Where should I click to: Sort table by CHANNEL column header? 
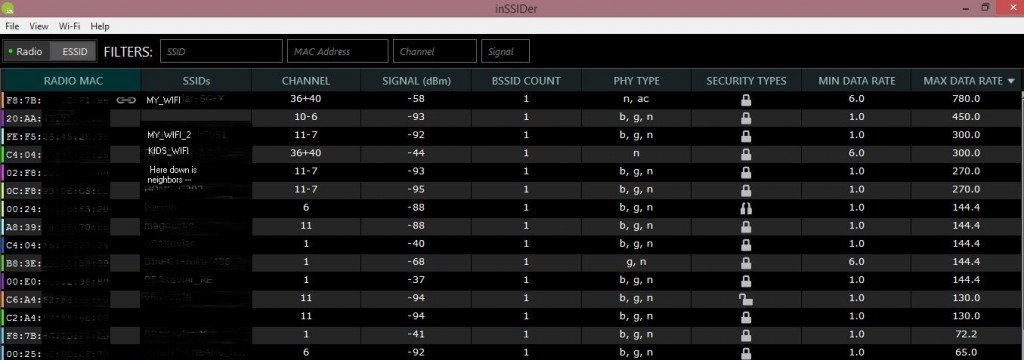(x=306, y=81)
